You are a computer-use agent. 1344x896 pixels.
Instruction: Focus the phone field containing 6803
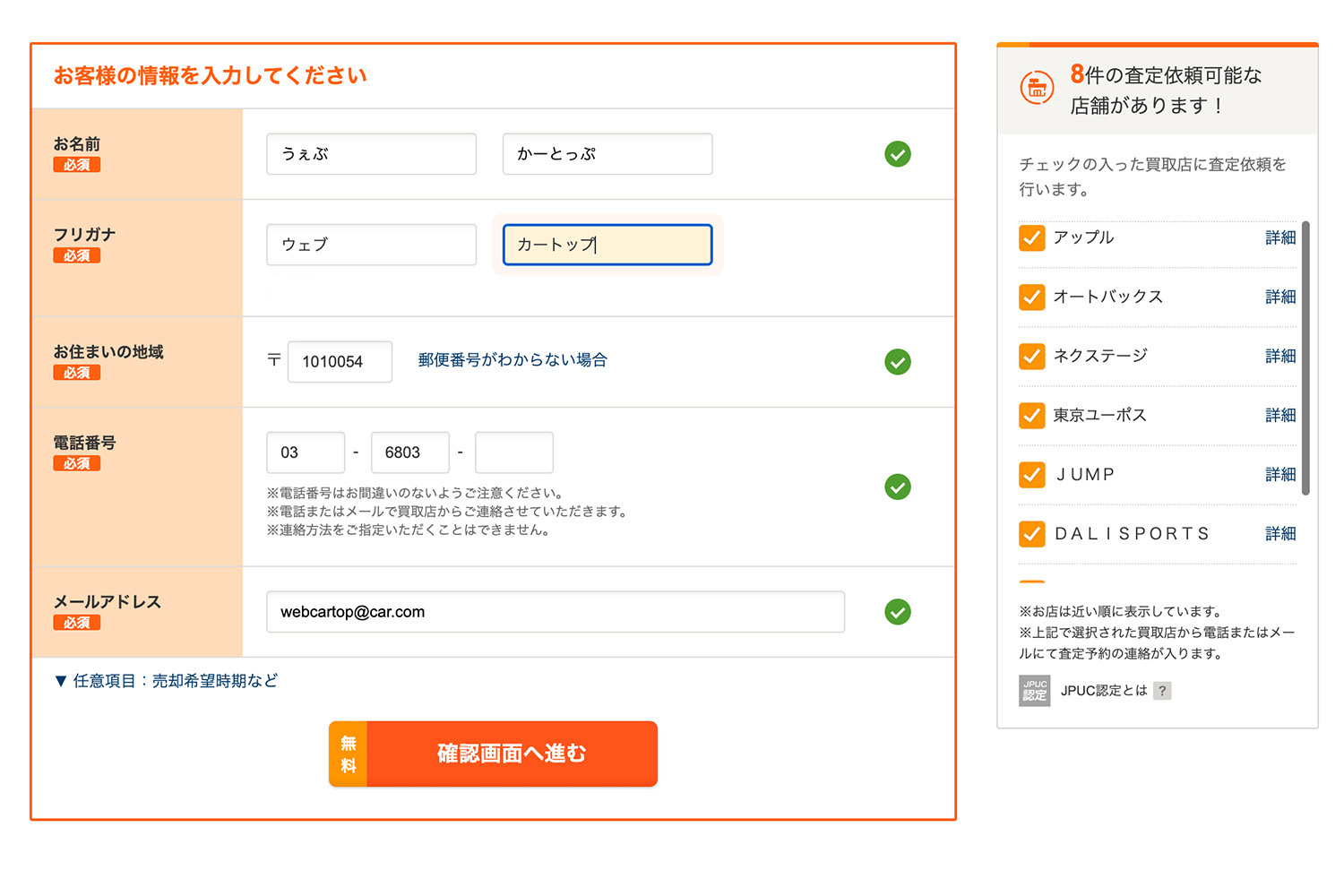tap(410, 452)
